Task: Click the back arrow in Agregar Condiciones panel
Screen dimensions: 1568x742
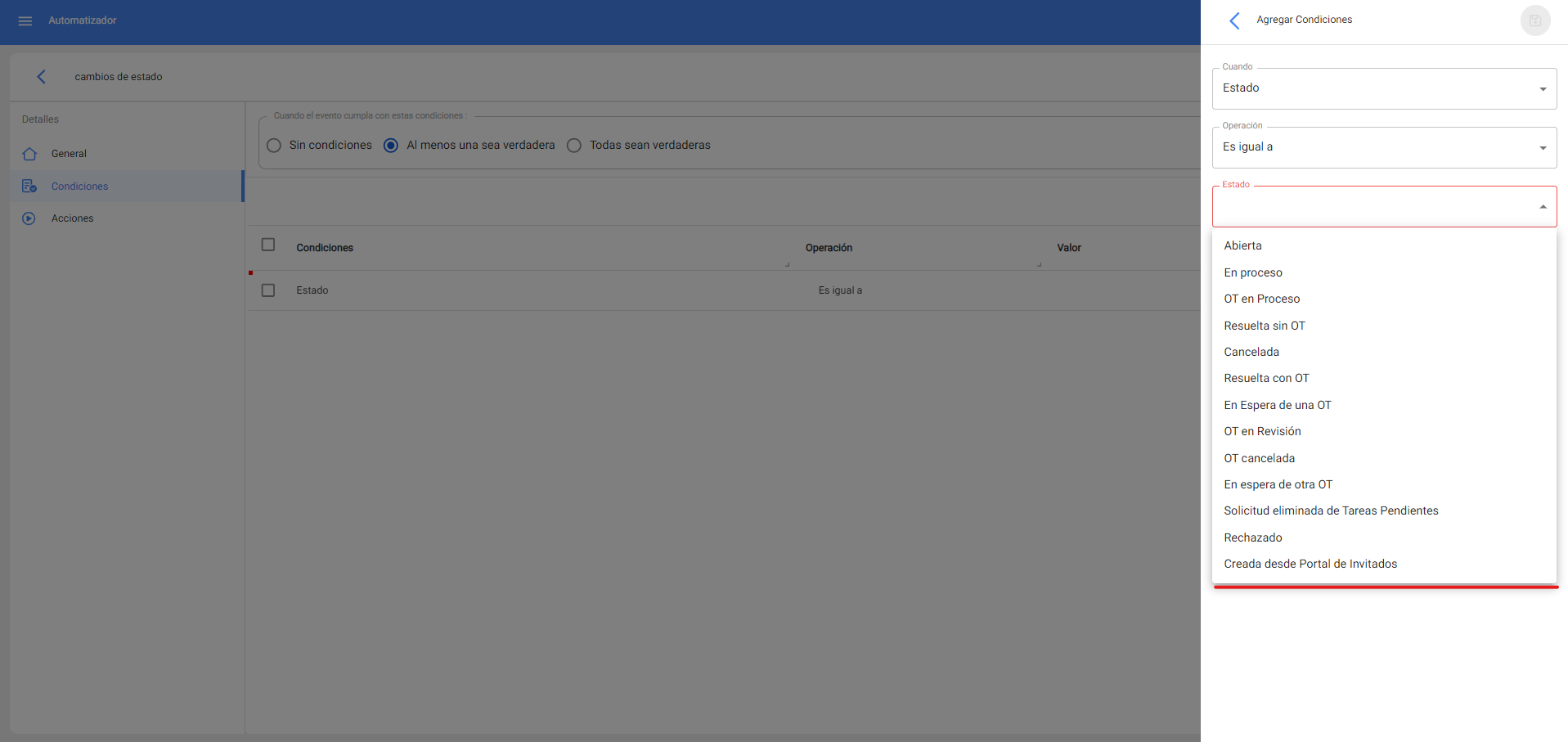Action: 1234,20
